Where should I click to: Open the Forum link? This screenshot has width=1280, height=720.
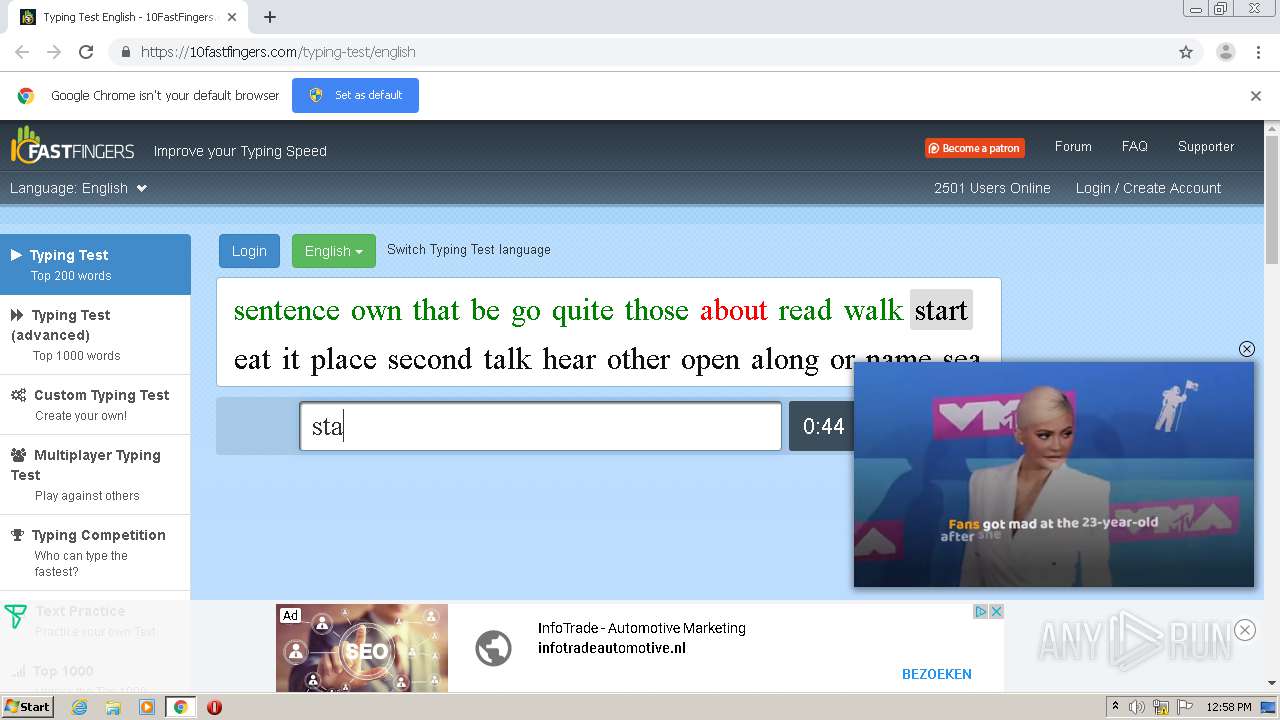(1073, 146)
